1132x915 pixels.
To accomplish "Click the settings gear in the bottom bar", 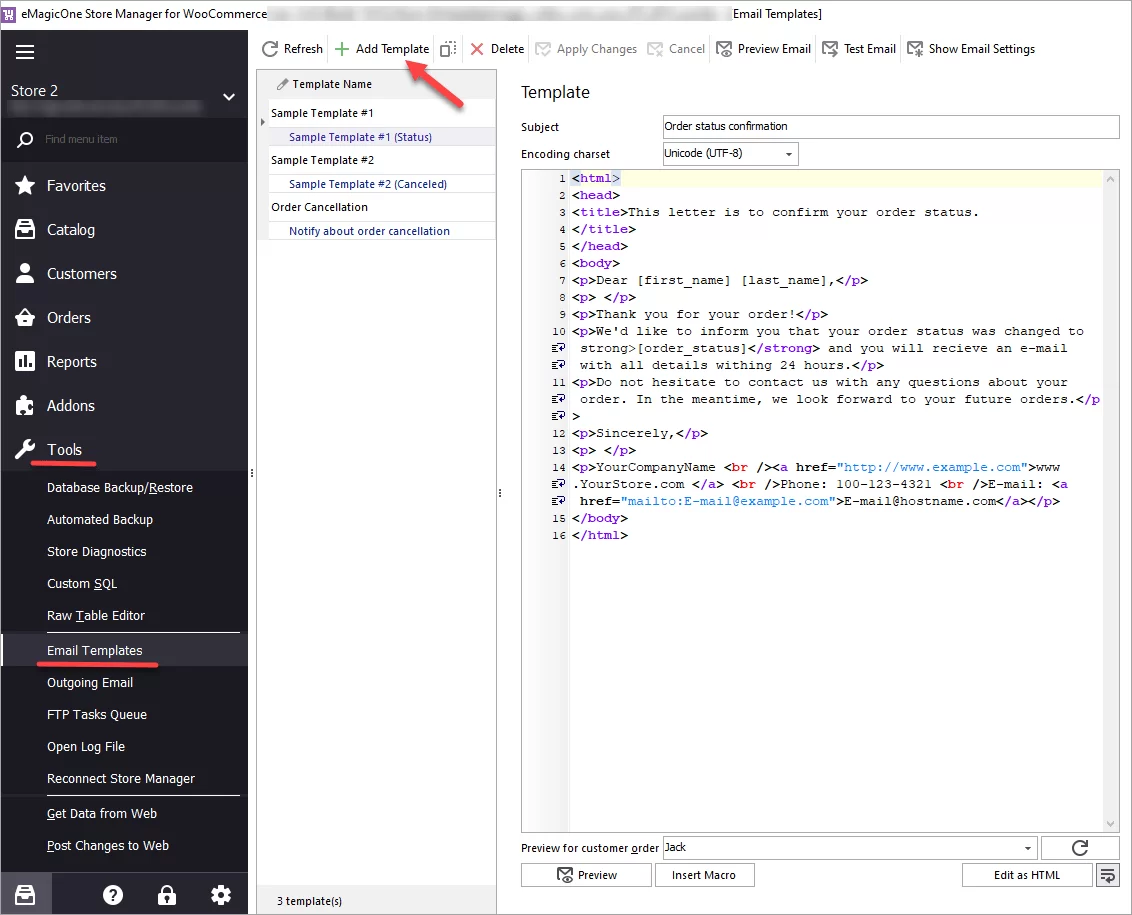I will point(220,893).
